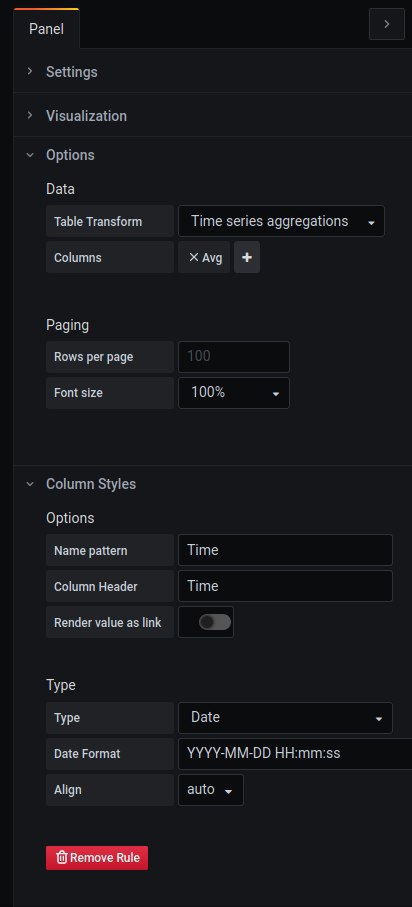
Task: Toggle Render value as link switch
Action: [x=215, y=622]
